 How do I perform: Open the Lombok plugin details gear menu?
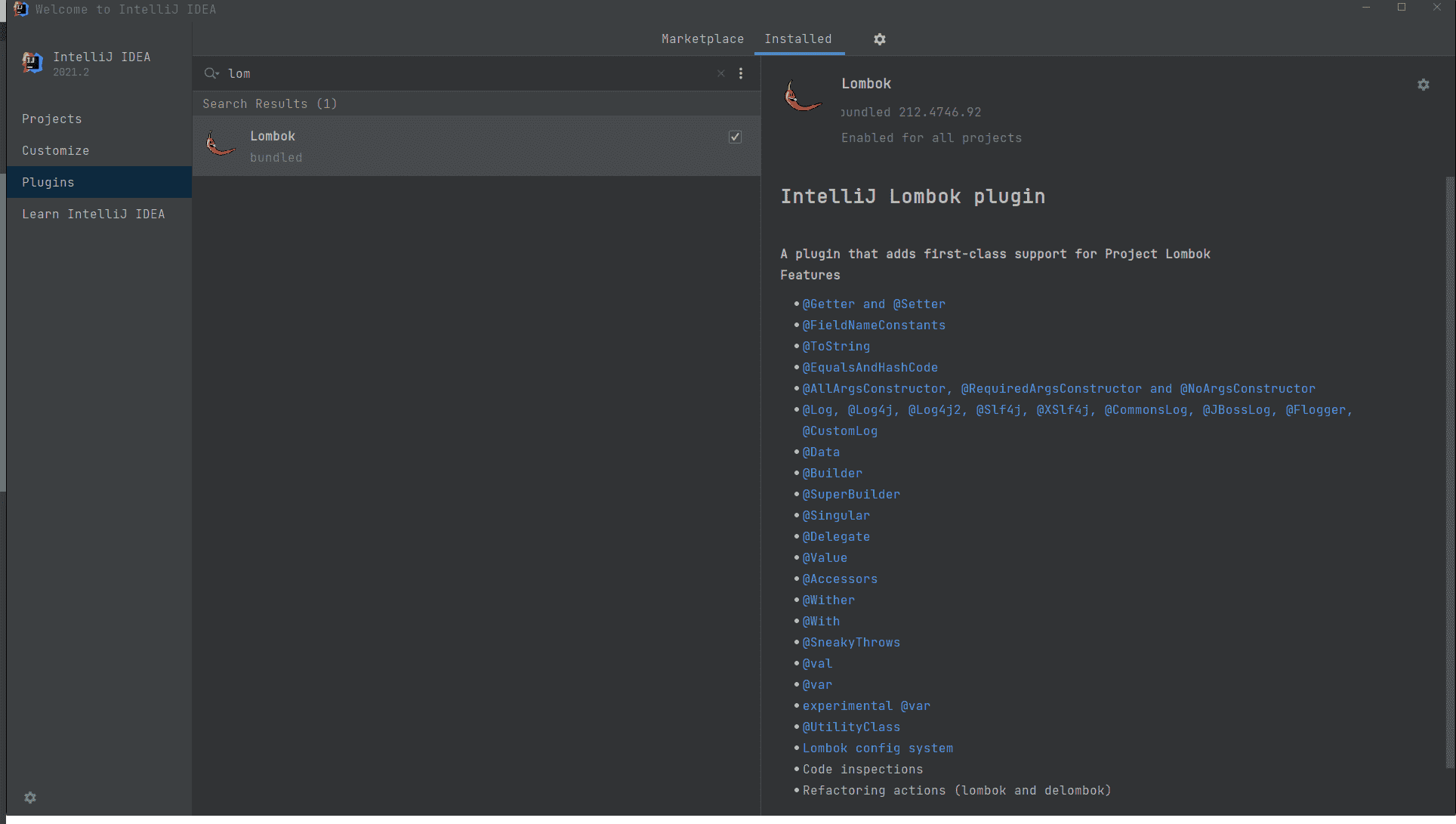click(1423, 85)
